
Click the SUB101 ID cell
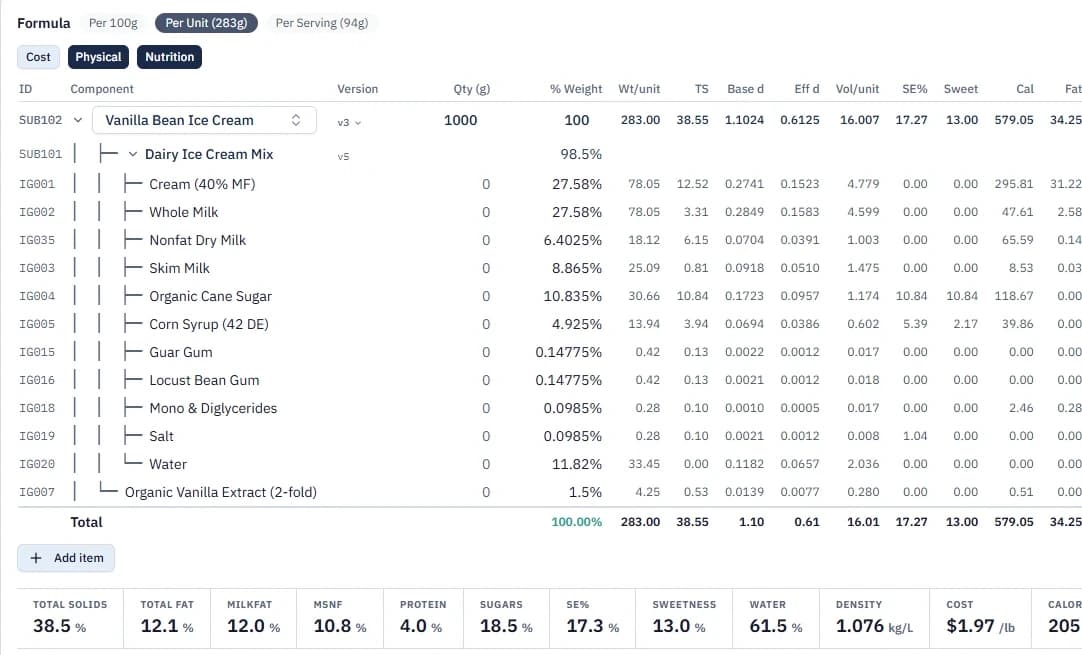[x=40, y=155]
